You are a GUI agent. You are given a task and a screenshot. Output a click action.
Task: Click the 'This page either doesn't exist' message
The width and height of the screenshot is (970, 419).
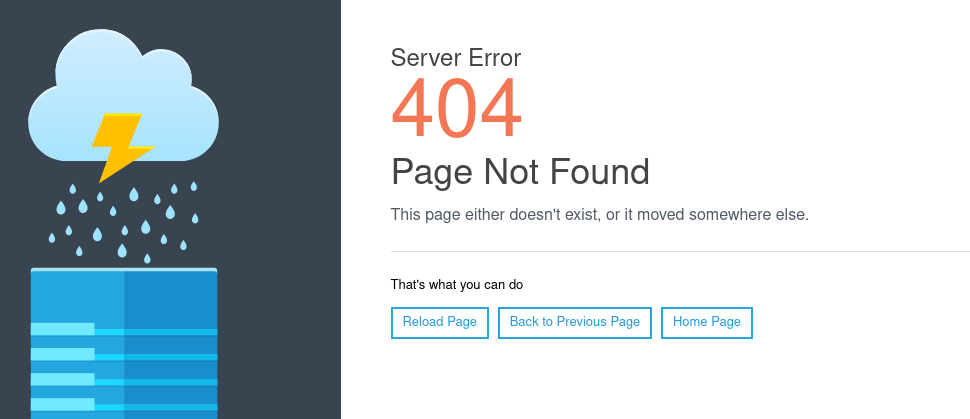[599, 215]
